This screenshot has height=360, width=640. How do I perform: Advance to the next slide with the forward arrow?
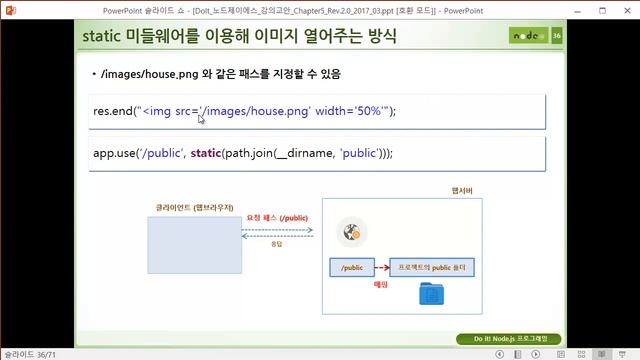(536, 354)
